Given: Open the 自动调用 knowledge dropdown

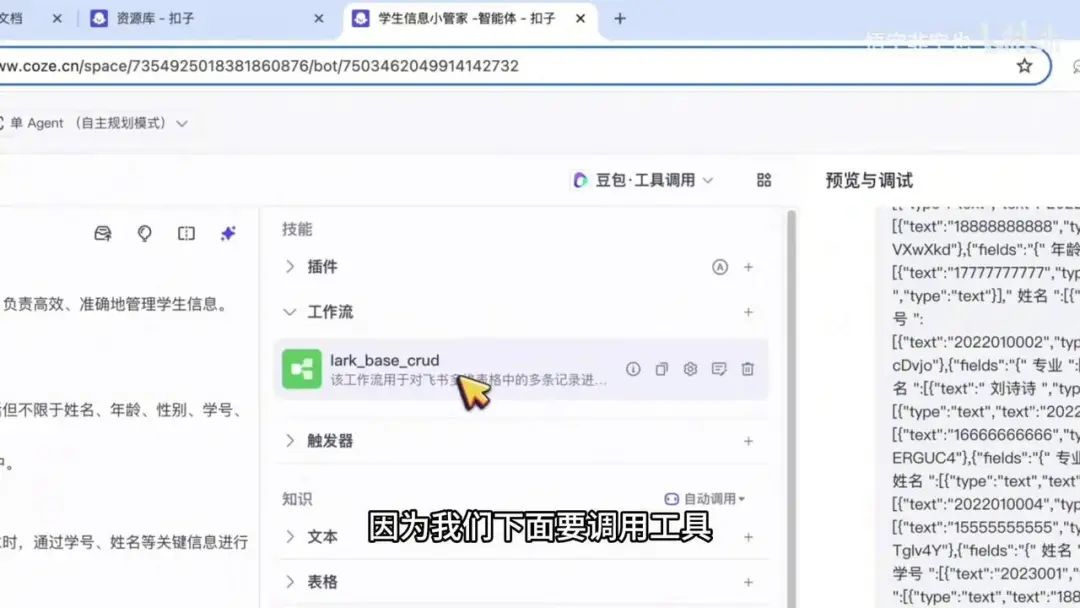Looking at the screenshot, I should (705, 499).
